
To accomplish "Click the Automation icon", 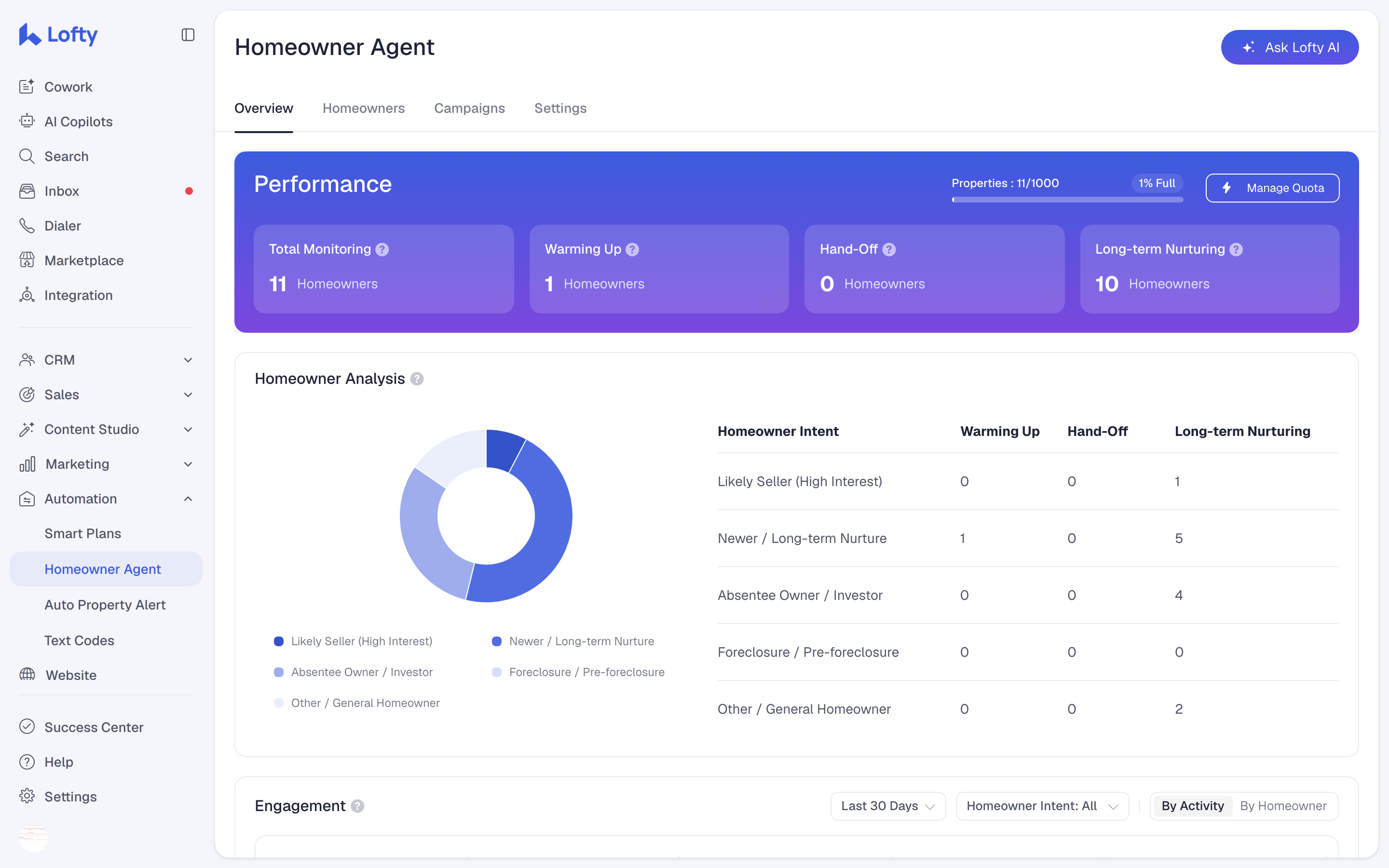I will point(27,499).
